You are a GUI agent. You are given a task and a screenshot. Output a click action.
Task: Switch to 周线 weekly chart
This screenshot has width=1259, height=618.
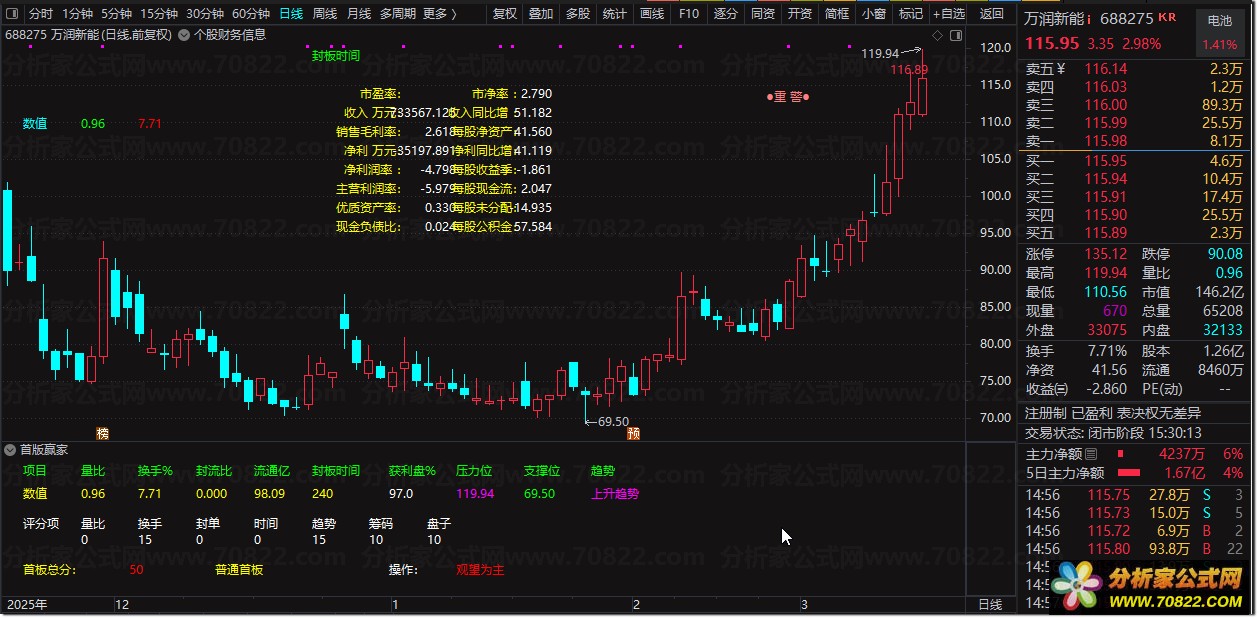(325, 14)
